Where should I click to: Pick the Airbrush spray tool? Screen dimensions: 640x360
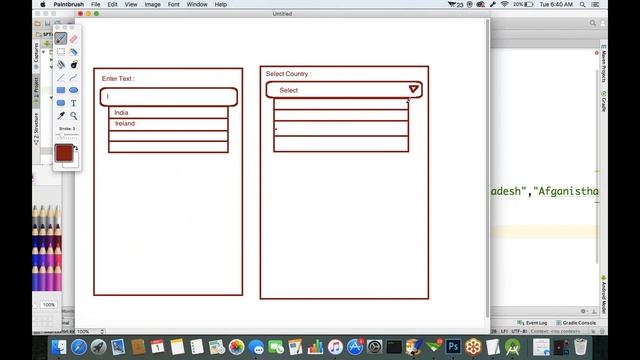coord(73,51)
